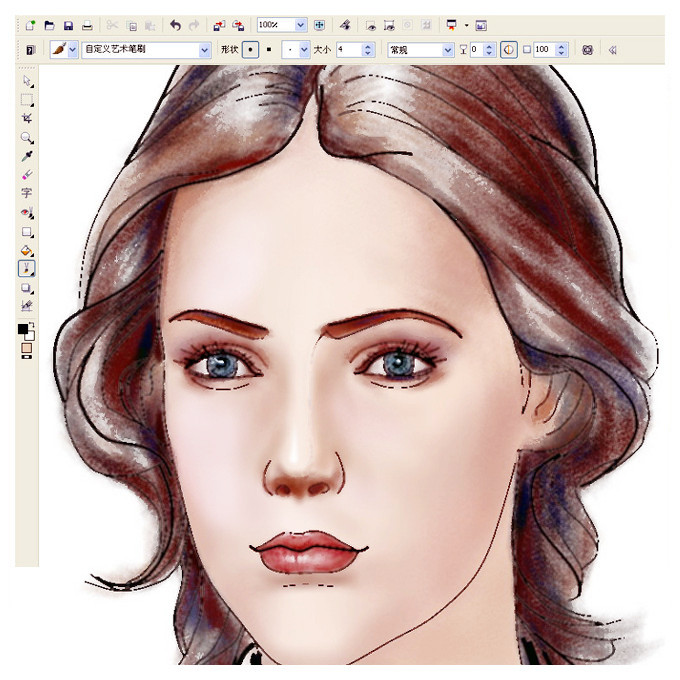Click the feather value field showing 100
The height and width of the screenshot is (680, 680).
pos(544,50)
